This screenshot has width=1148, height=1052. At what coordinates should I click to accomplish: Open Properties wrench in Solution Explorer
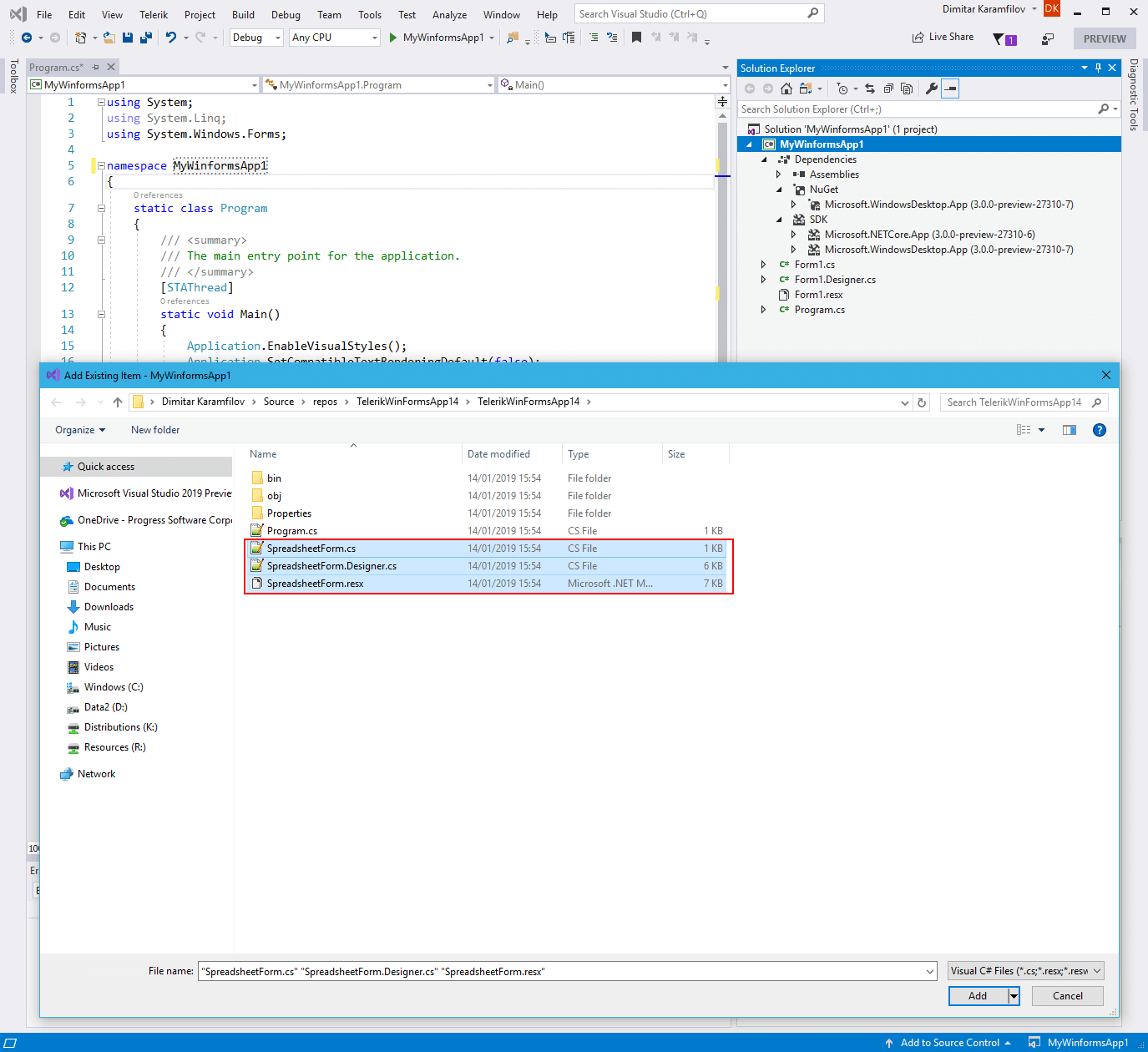pos(932,89)
